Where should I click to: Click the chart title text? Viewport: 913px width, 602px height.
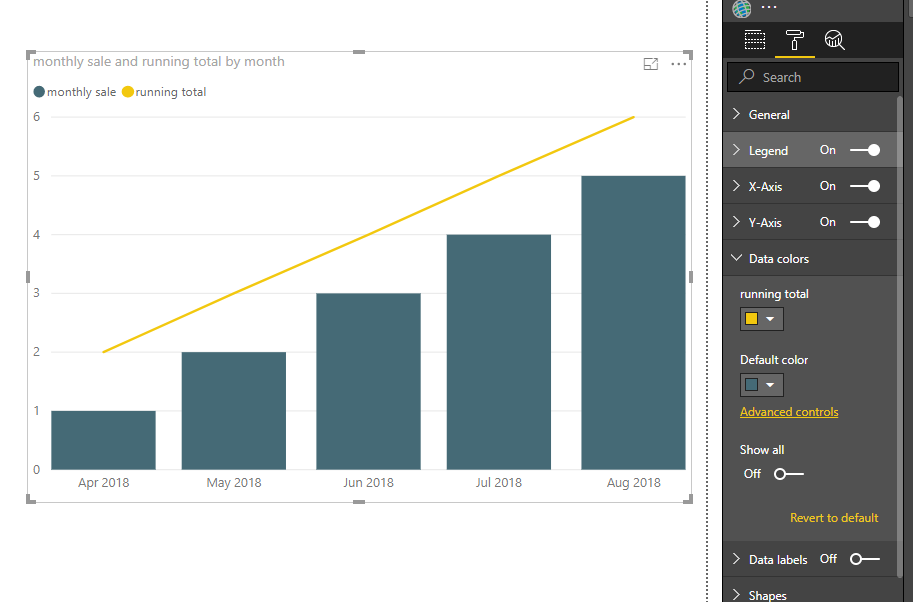(x=159, y=61)
